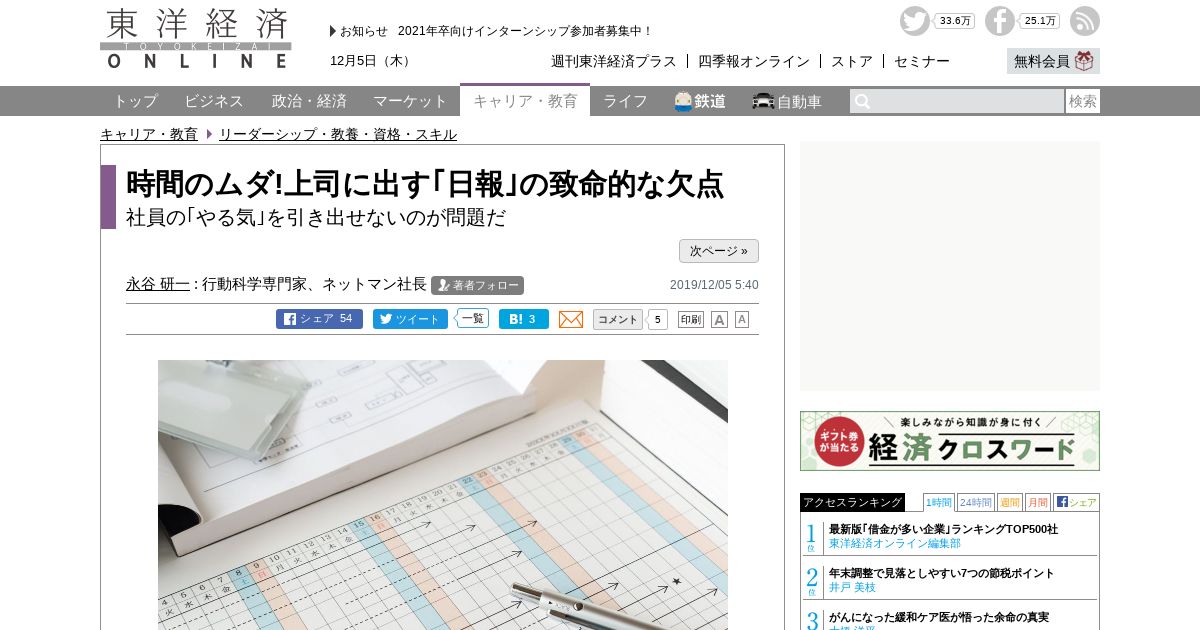Focus the site search field
Image resolution: width=1200 pixels, height=630 pixels.
tap(957, 101)
